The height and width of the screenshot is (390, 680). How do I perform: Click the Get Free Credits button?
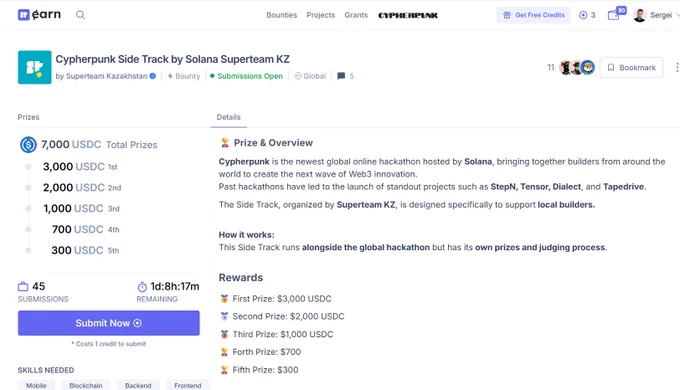pos(533,15)
